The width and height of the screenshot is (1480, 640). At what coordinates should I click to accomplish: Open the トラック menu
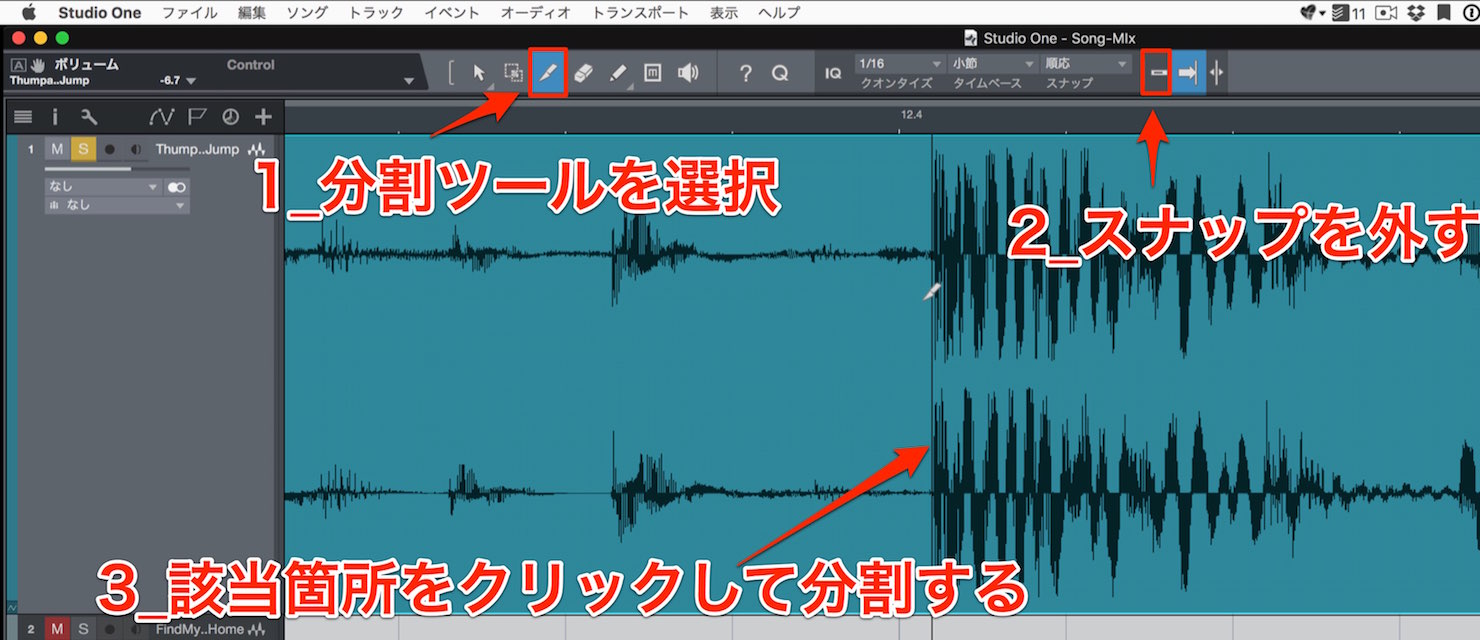pyautogui.click(x=376, y=12)
